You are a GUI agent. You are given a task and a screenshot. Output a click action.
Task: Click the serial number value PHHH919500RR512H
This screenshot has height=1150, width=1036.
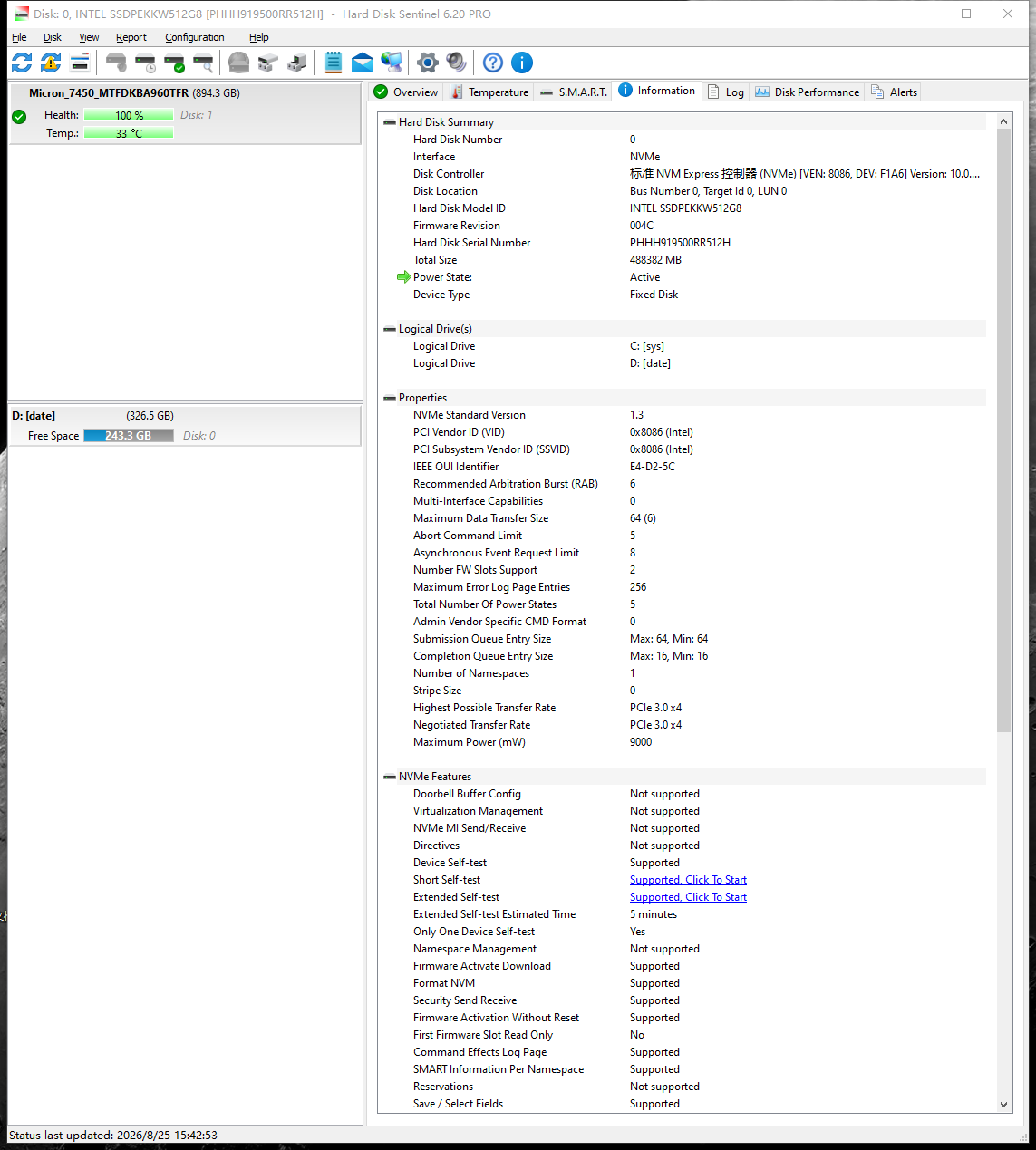tap(680, 243)
